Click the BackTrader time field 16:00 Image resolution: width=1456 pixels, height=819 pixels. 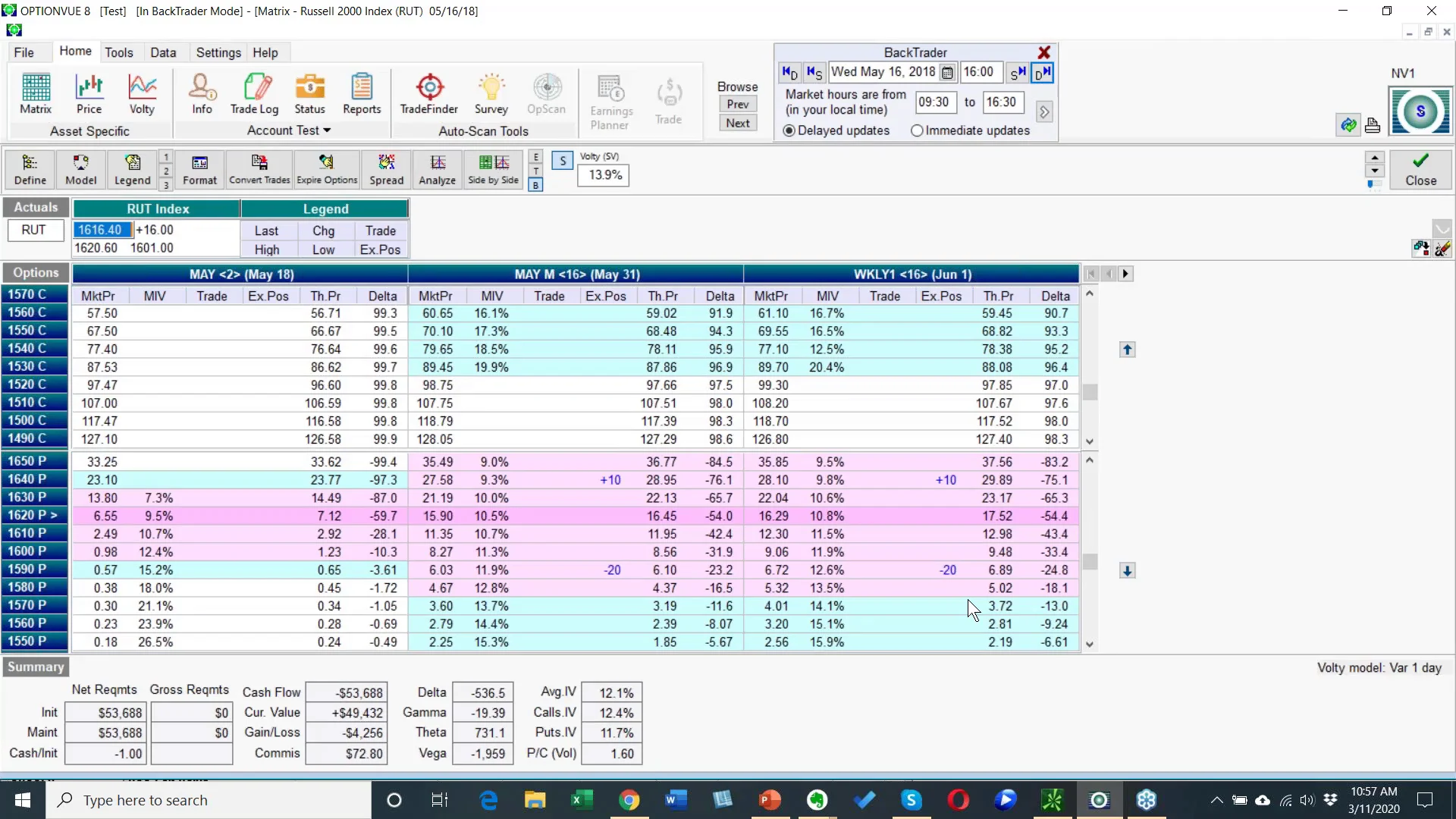pos(982,72)
